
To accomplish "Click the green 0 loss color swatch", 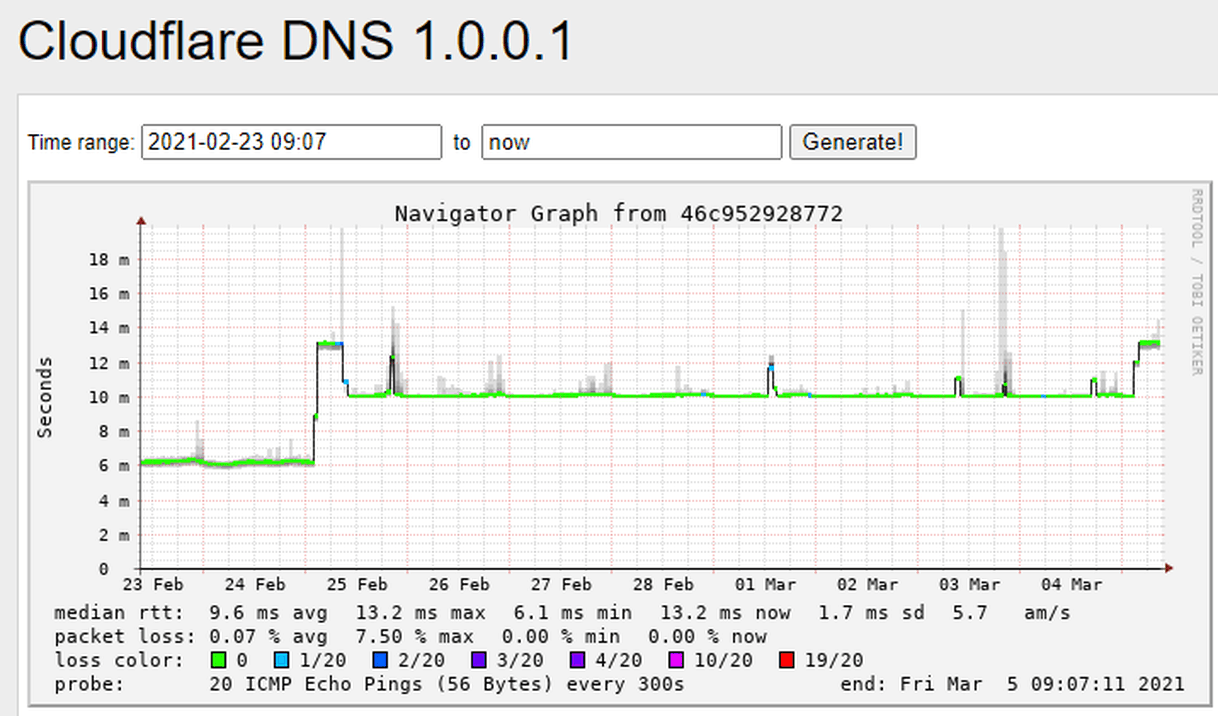I will (218, 660).
